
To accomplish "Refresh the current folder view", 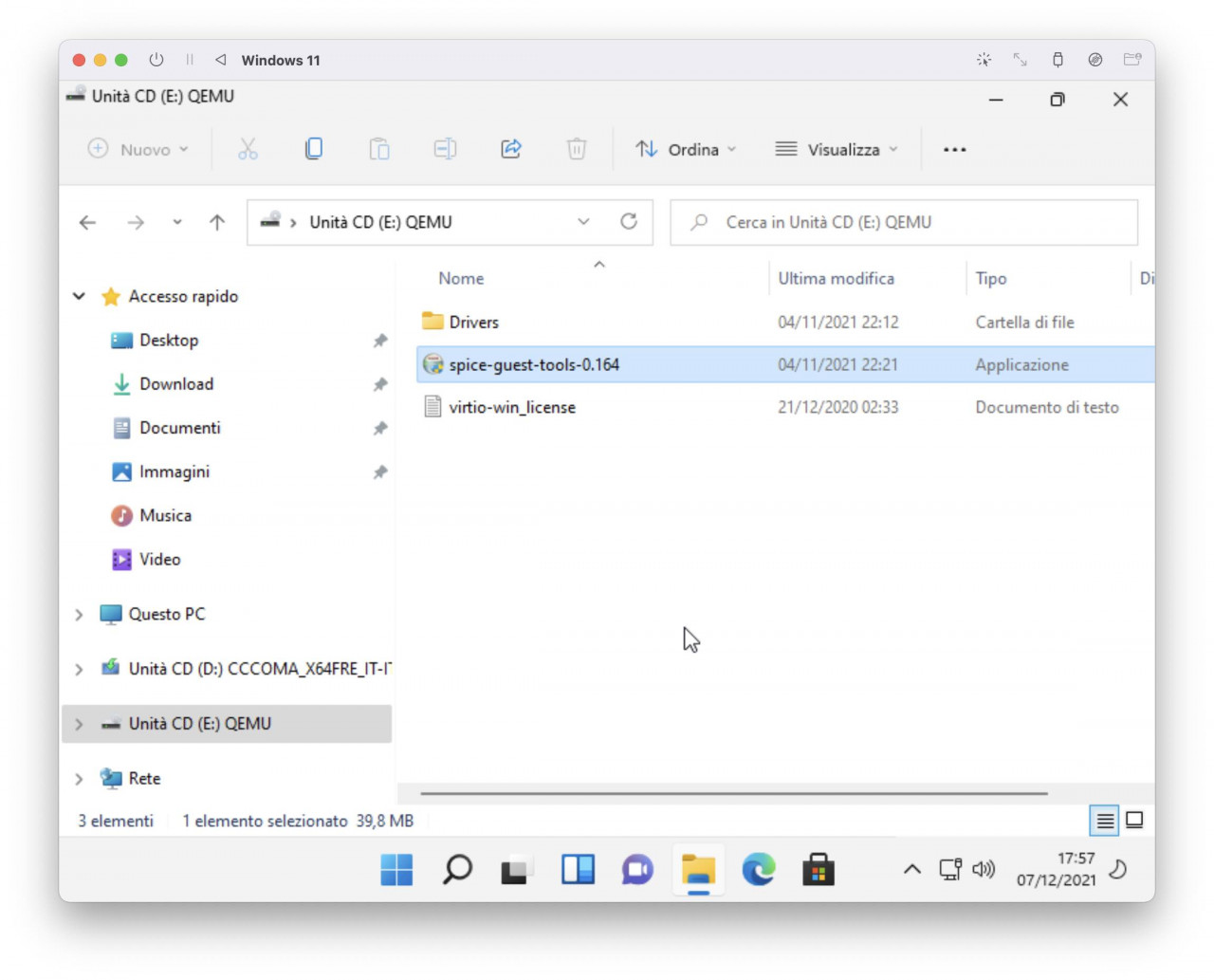I will pyautogui.click(x=629, y=221).
